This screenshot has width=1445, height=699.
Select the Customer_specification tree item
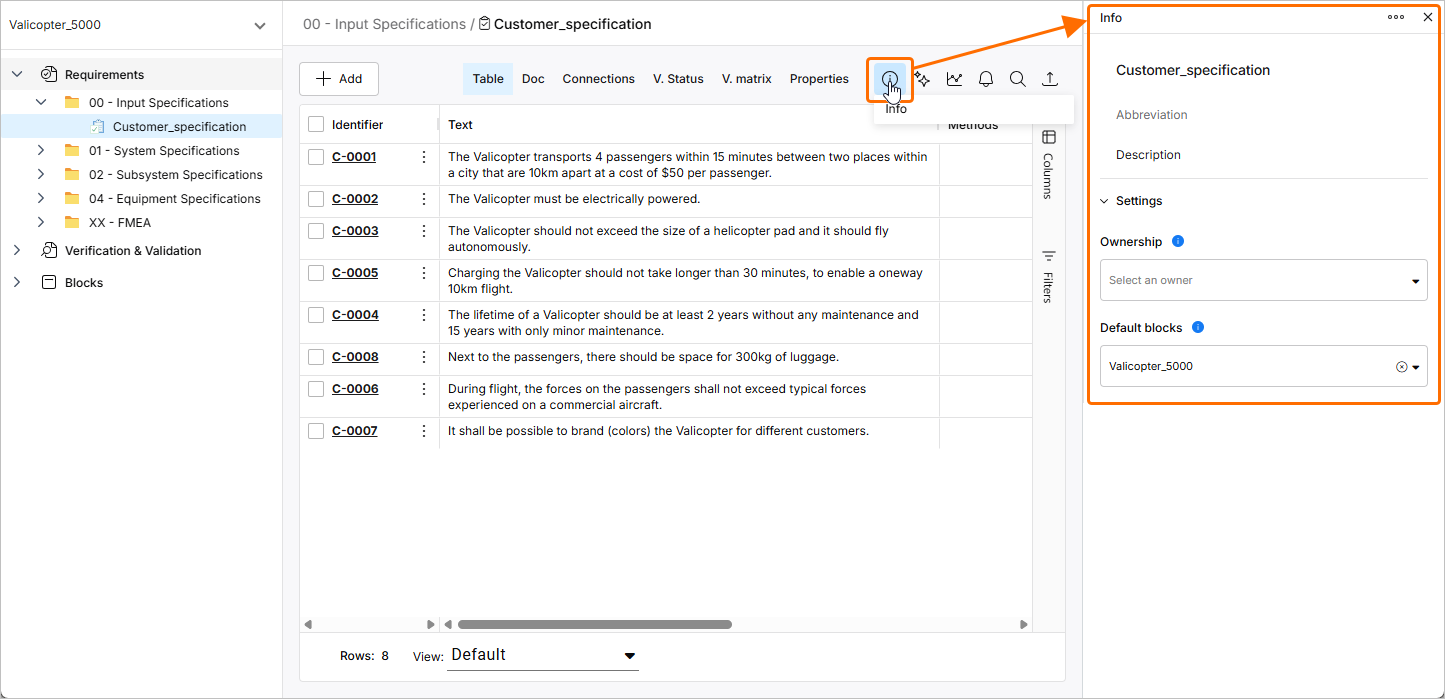tap(179, 126)
